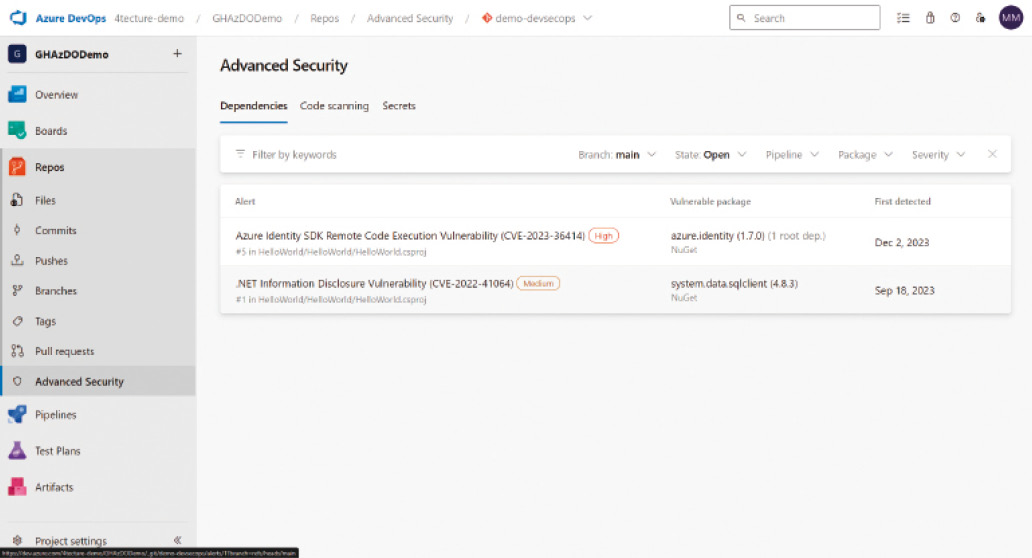Open the Repos hub icon
The width and height of the screenshot is (1032, 558).
click(x=17, y=167)
